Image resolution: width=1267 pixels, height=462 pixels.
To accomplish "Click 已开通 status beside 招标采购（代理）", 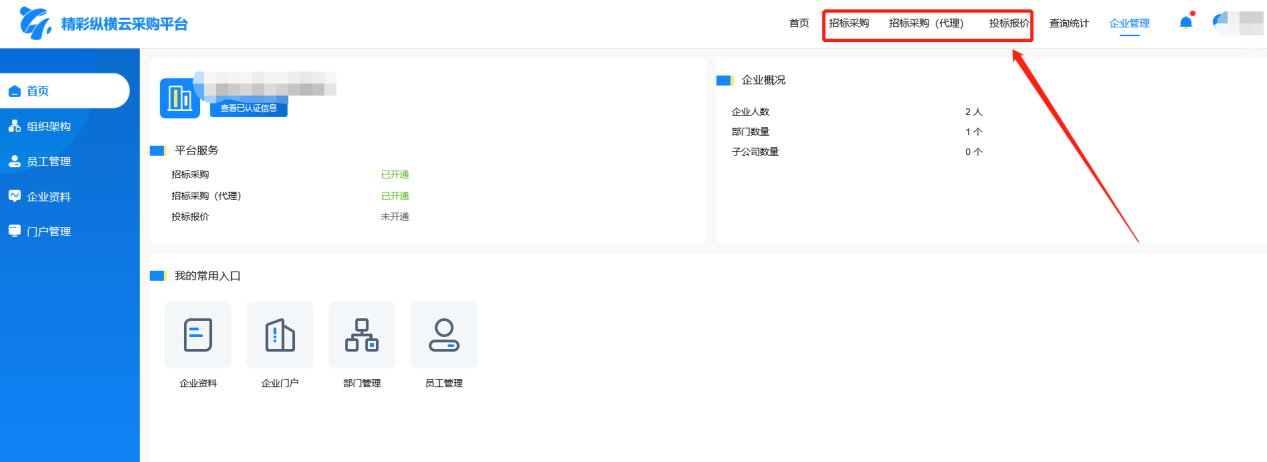I will (395, 196).
